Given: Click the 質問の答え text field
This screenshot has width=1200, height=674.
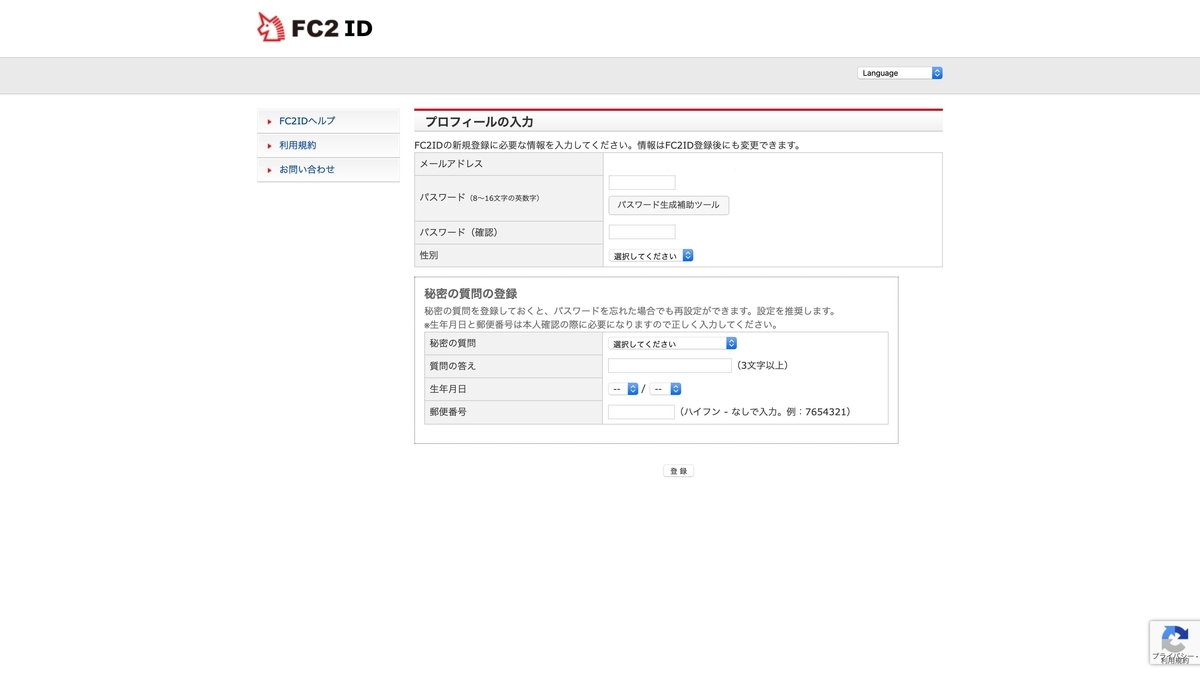Looking at the screenshot, I should [670, 366].
